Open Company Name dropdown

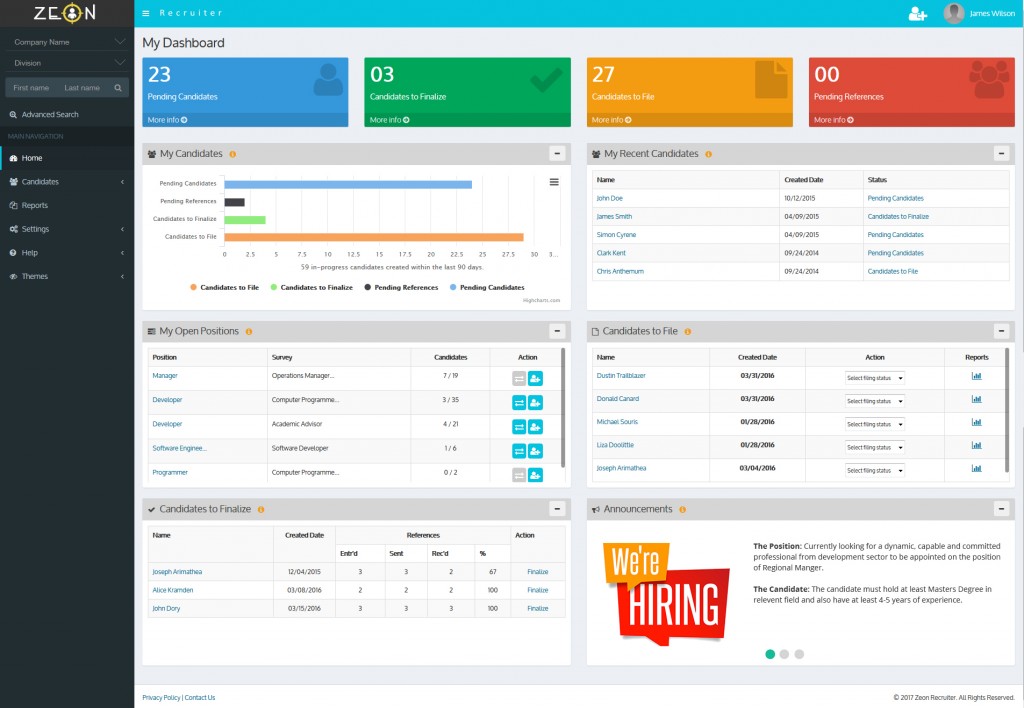[x=67, y=42]
